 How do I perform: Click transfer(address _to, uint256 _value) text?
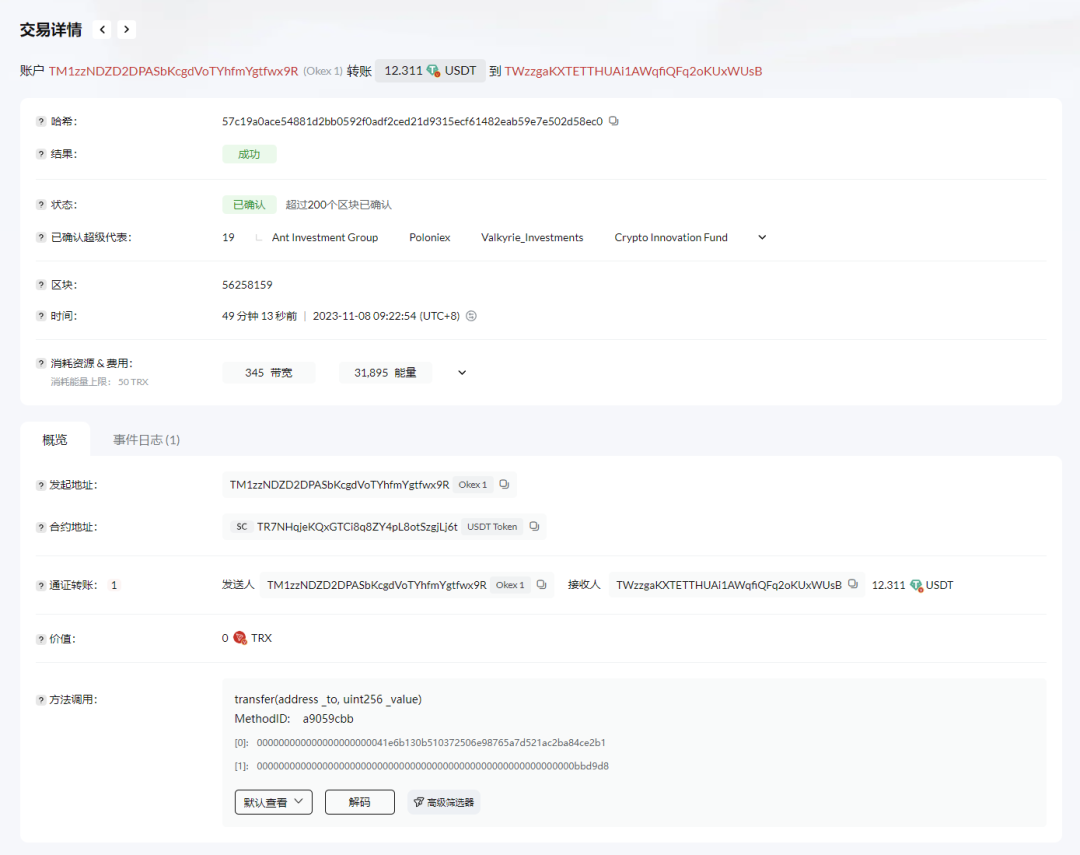point(328,699)
